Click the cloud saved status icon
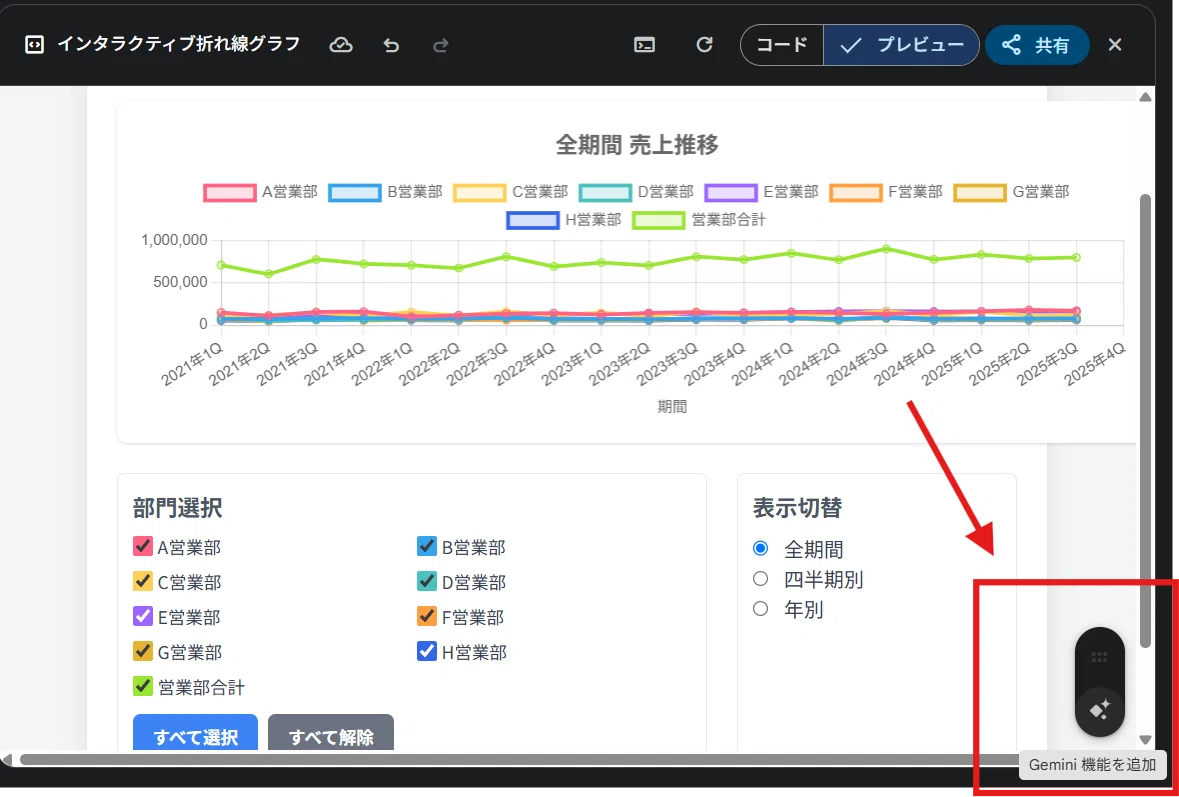Screen dimensions: 1179x797 click(x=341, y=45)
